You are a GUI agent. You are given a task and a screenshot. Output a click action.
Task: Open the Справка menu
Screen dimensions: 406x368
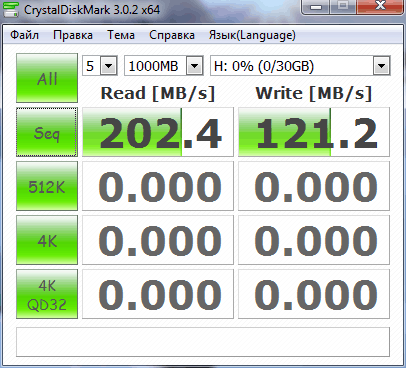point(172,35)
